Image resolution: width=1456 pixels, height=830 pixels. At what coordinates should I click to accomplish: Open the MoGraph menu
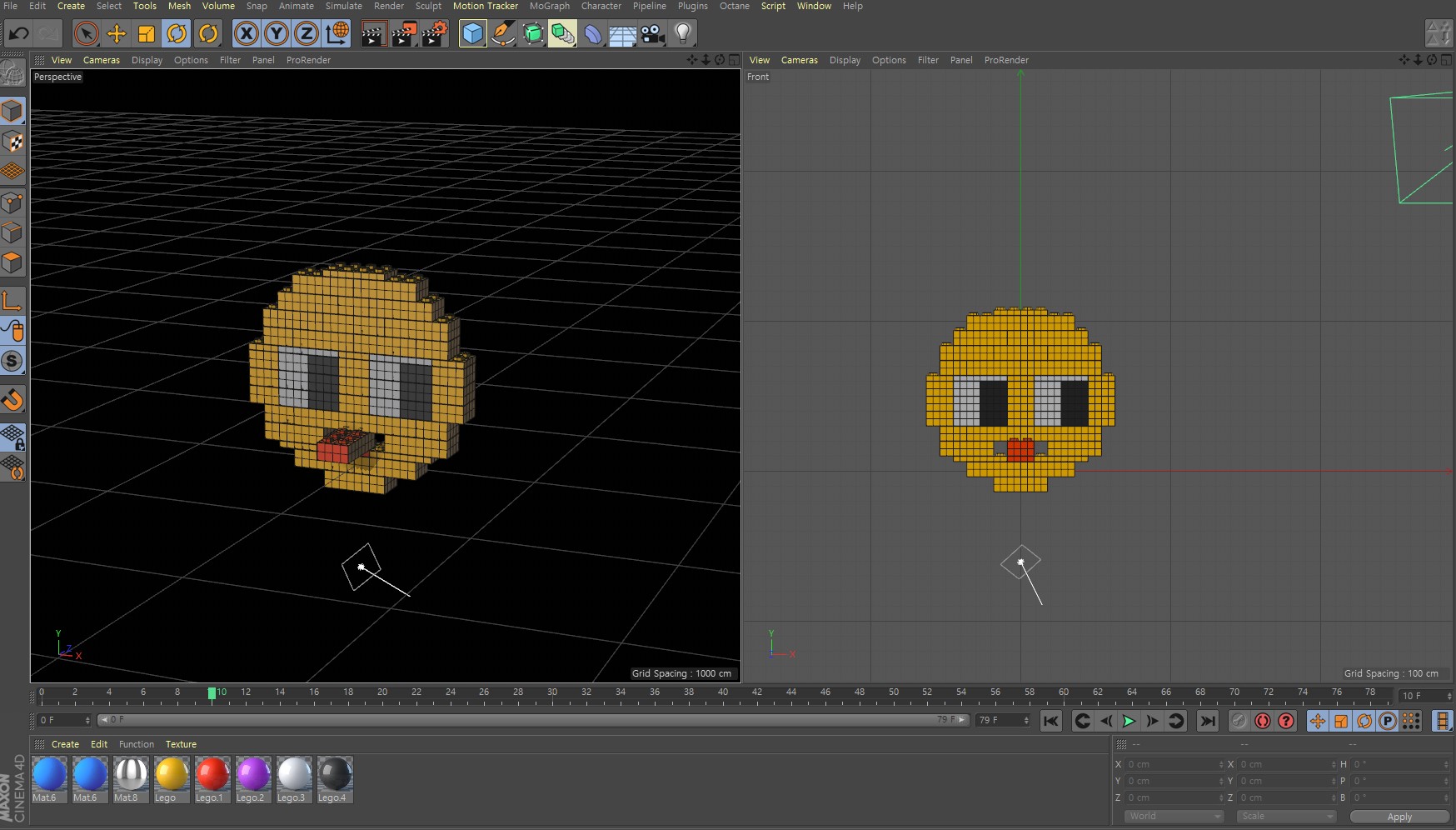pos(549,6)
